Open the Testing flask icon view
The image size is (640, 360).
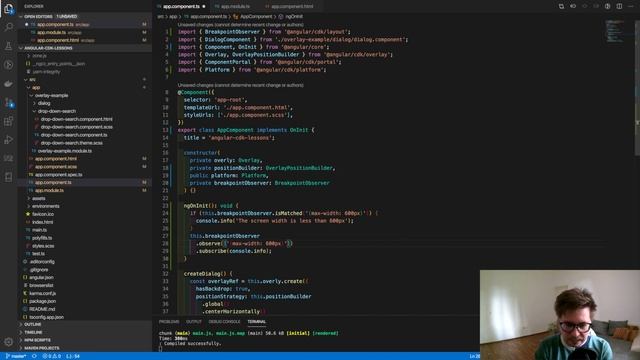9,46
